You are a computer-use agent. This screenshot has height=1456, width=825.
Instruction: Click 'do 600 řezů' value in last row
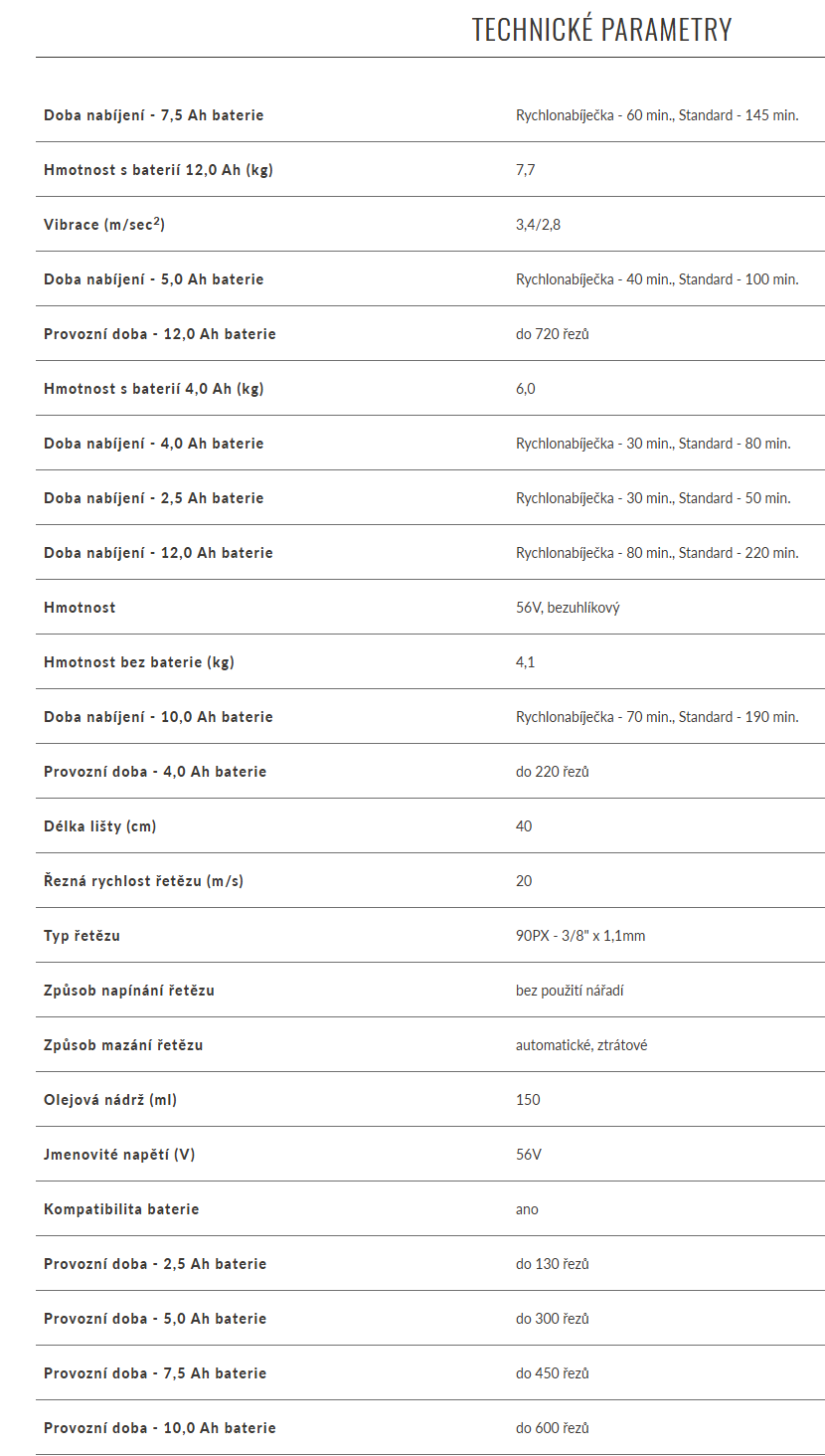point(553,1428)
